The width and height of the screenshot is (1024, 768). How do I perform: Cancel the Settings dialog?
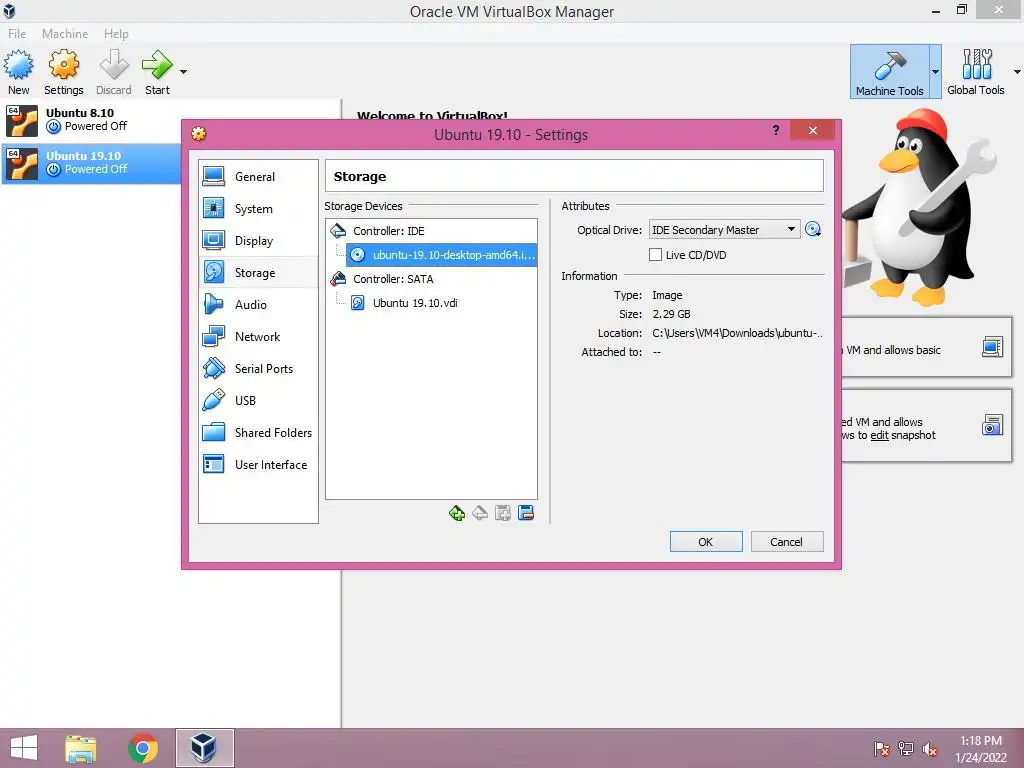(787, 541)
